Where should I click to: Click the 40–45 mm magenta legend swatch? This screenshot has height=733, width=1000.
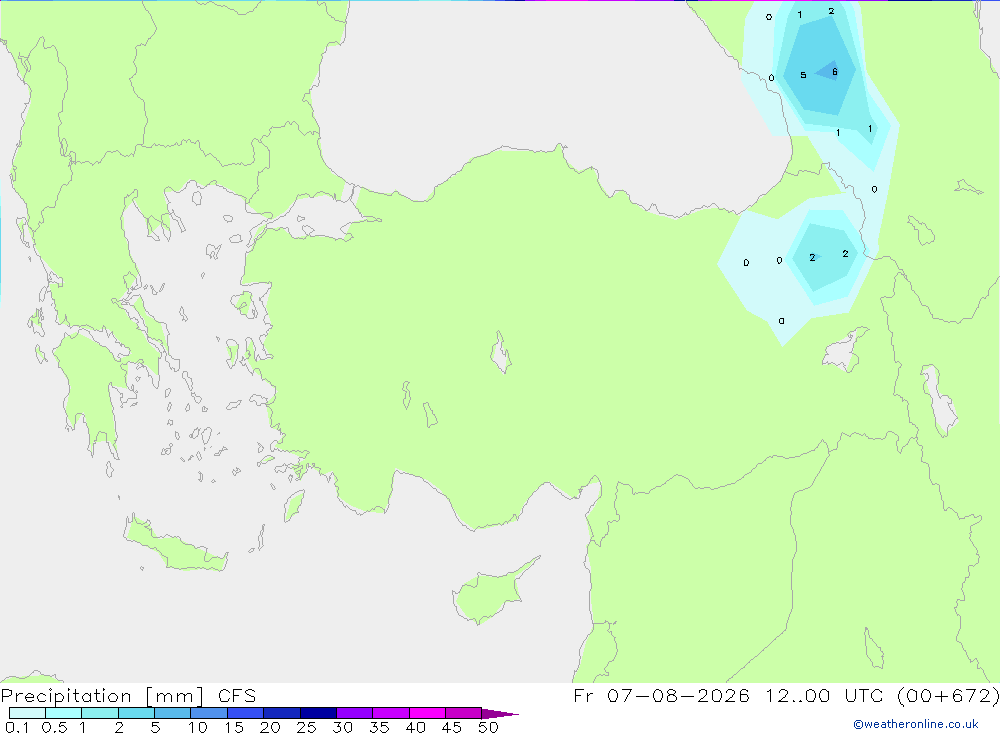point(427,713)
